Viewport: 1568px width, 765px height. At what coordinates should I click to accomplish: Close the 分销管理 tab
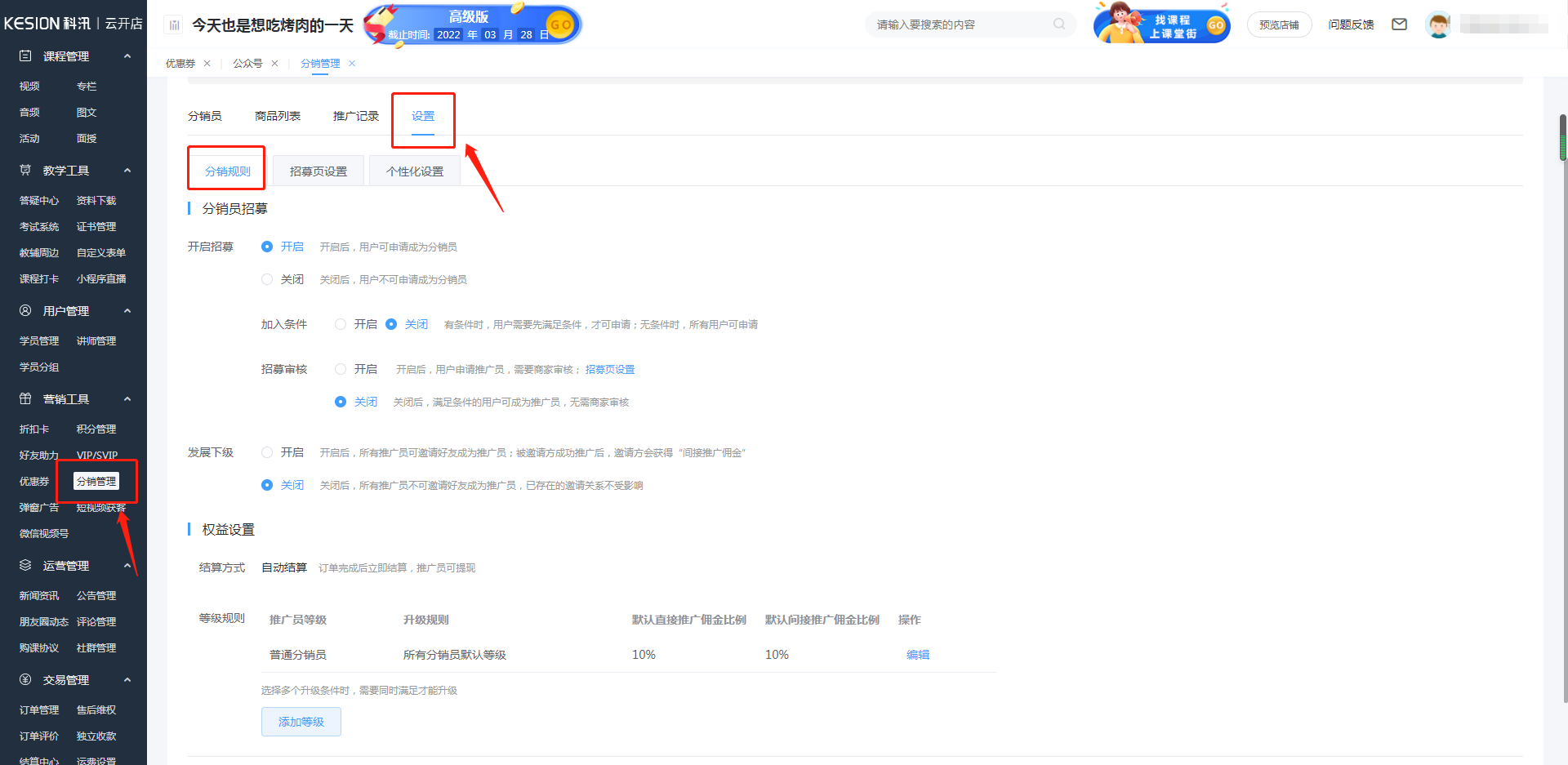tap(352, 64)
